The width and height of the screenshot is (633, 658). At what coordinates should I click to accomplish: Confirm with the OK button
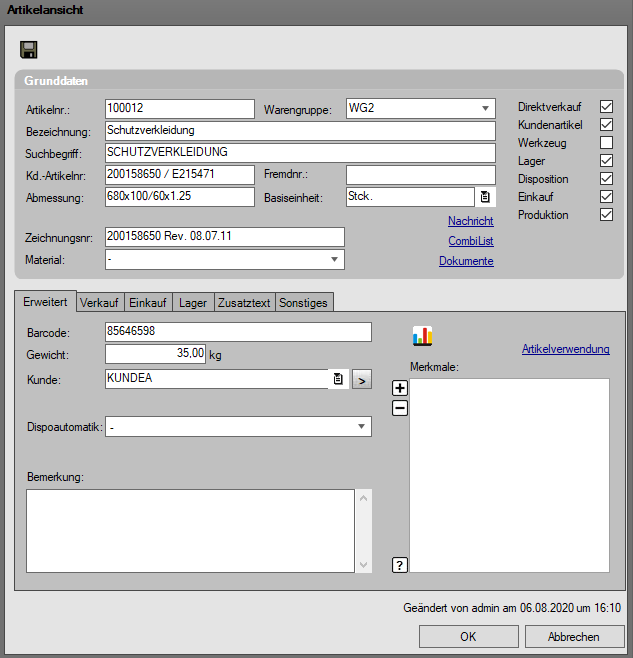point(468,637)
